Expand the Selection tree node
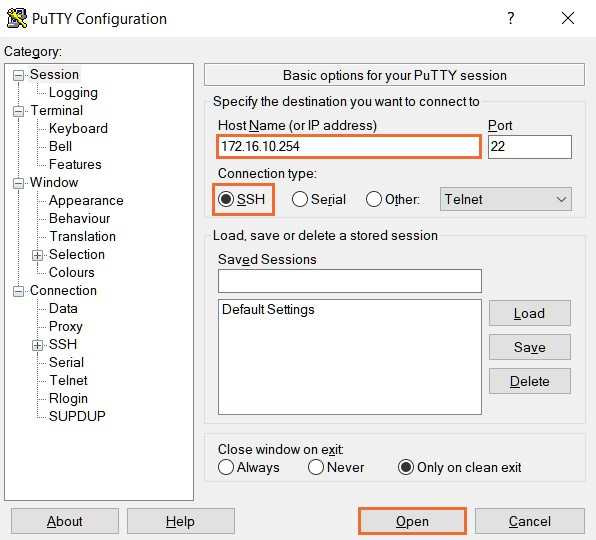 click(x=37, y=255)
